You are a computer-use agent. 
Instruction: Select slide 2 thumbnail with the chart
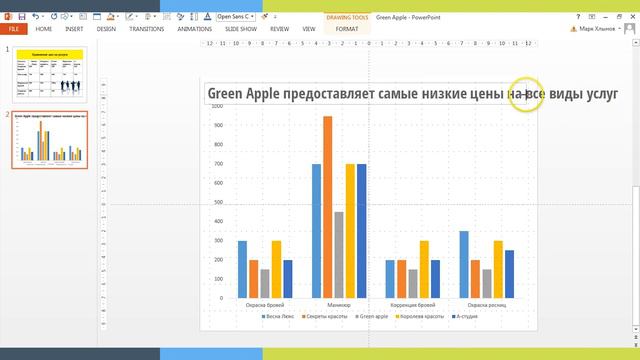[50, 140]
